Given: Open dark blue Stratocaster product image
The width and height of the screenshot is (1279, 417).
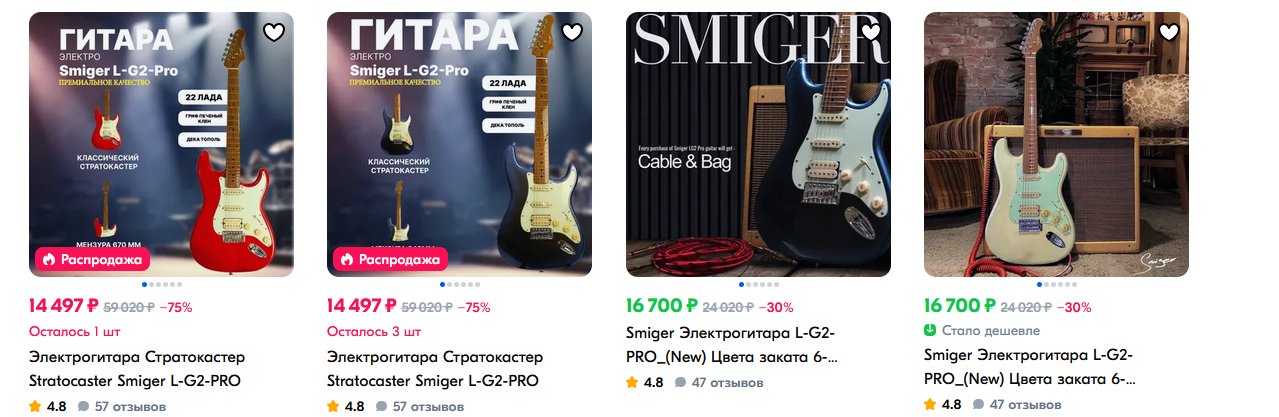Looking at the screenshot, I should tap(459, 144).
